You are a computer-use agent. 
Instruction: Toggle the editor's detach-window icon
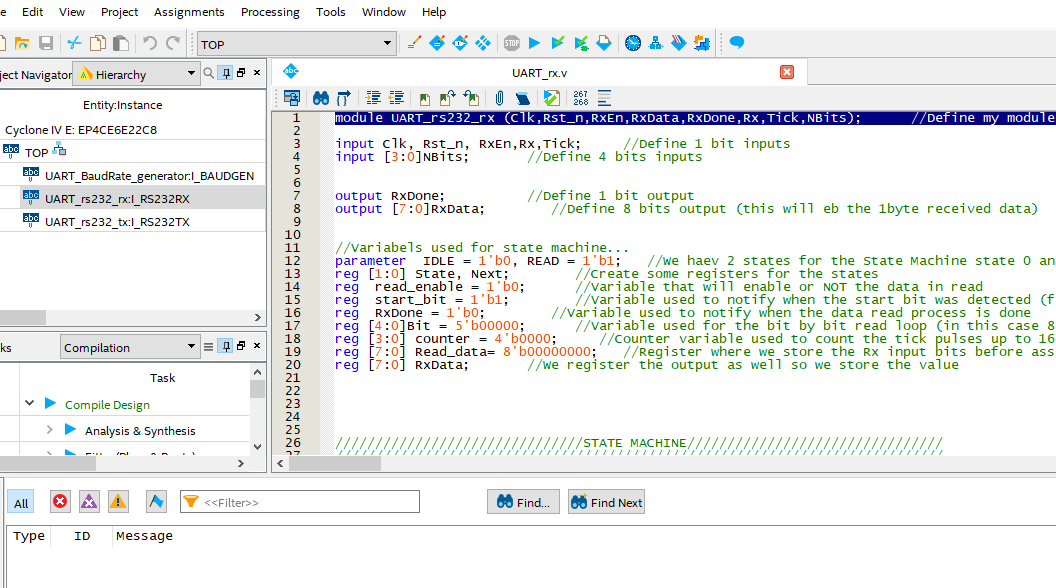[x=292, y=98]
